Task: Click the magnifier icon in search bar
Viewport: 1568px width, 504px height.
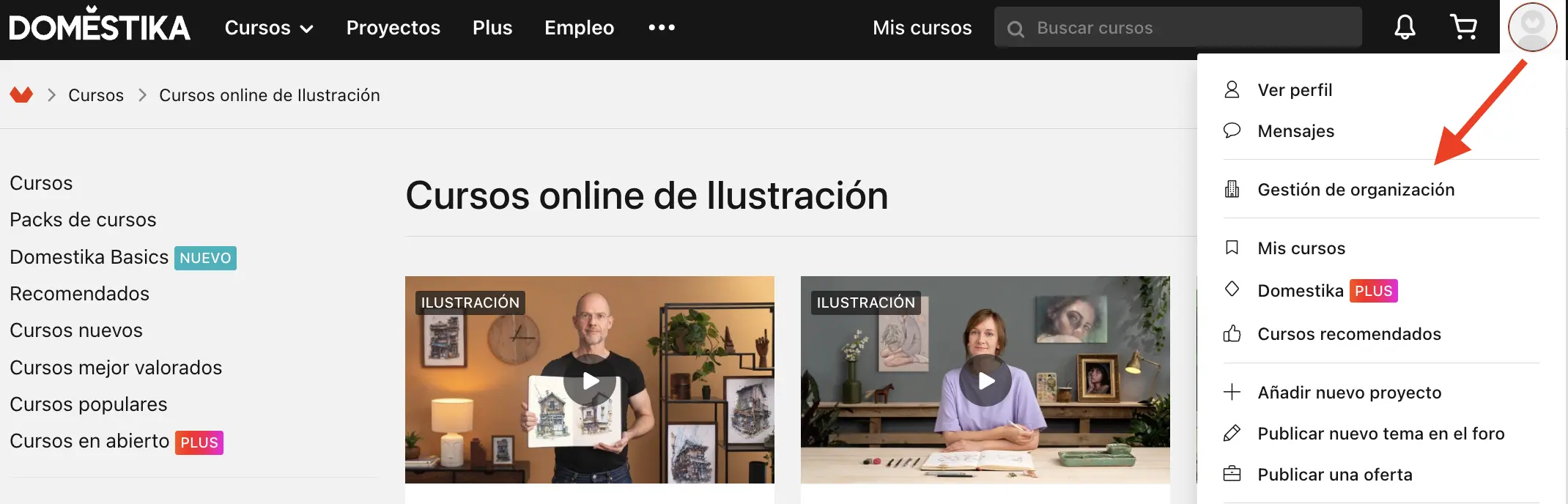Action: pos(1016,29)
